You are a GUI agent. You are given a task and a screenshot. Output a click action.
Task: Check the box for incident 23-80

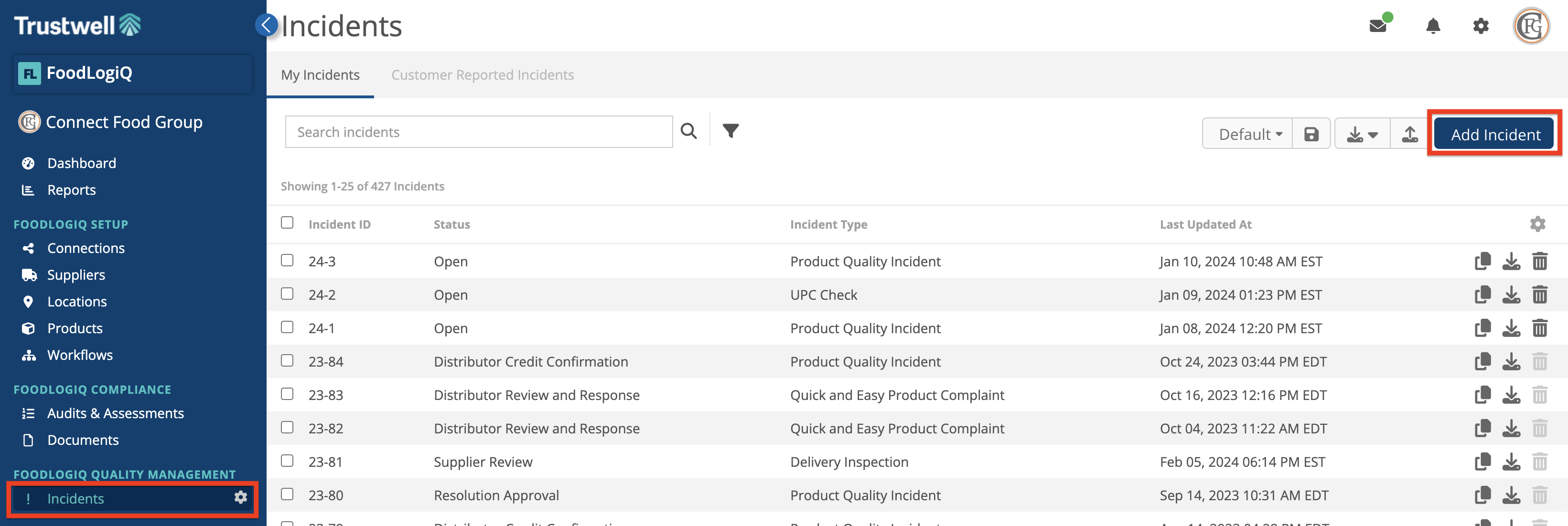[x=287, y=494]
